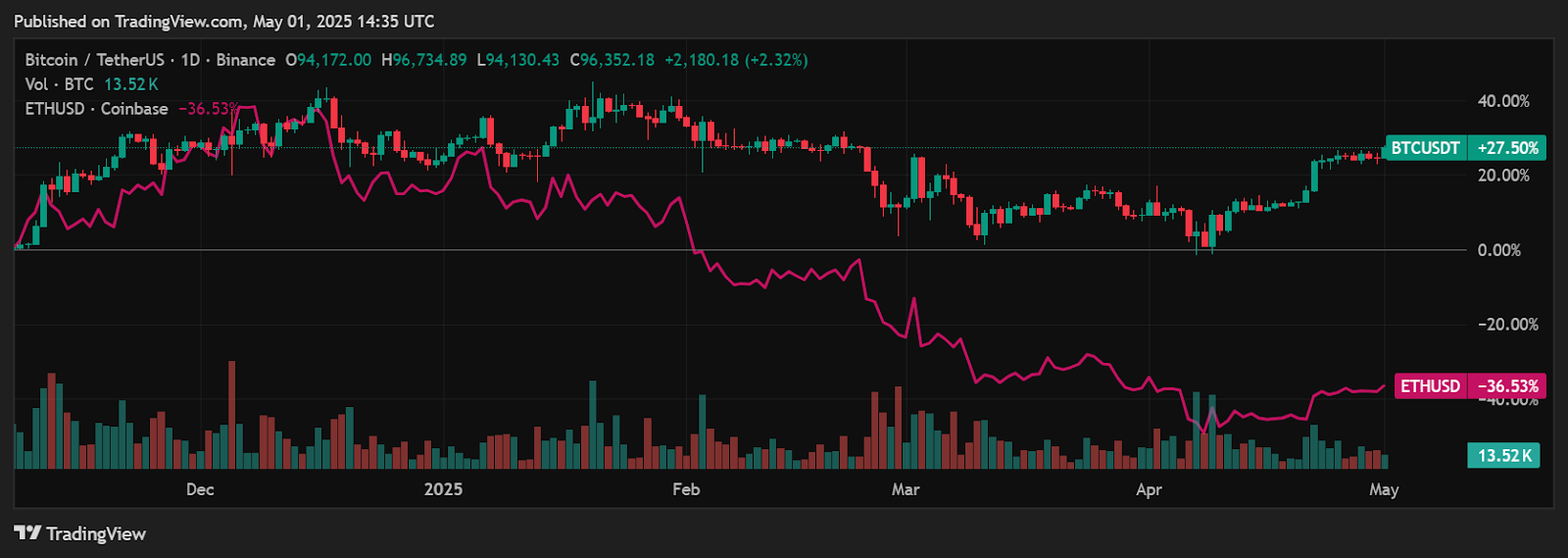Click the +27.50% BTCUSDT value badge
The width and height of the screenshot is (1568, 558).
[1507, 148]
